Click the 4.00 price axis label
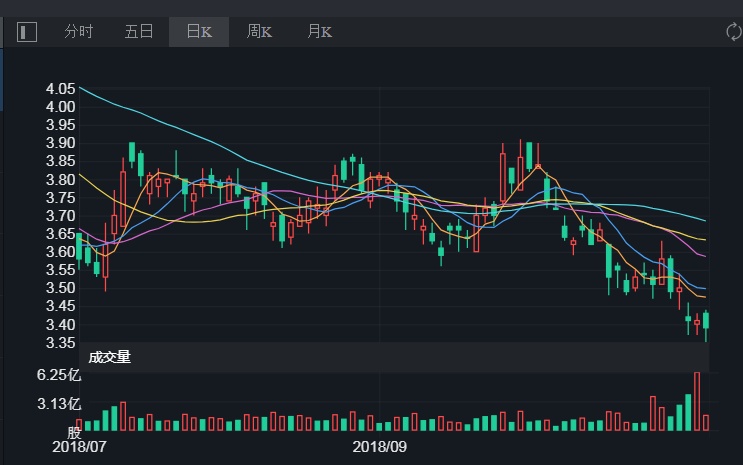This screenshot has width=743, height=465. click(60, 107)
